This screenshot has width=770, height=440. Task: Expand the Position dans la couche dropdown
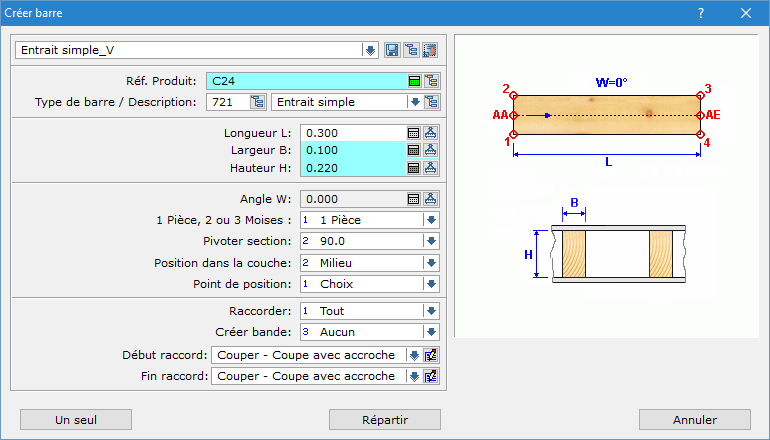[431, 263]
